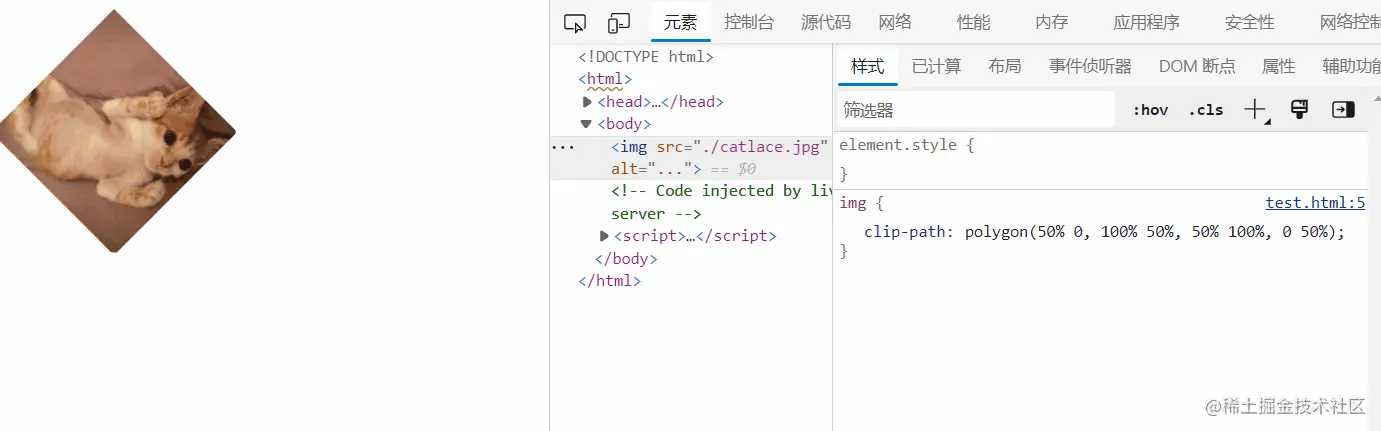The image size is (1381, 431).
Task: Select the 属性 subtab
Action: [x=1279, y=66]
